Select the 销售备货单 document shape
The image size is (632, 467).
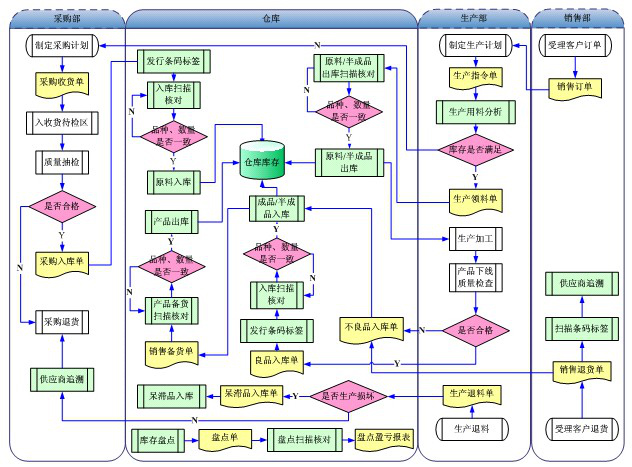pyautogui.click(x=171, y=350)
